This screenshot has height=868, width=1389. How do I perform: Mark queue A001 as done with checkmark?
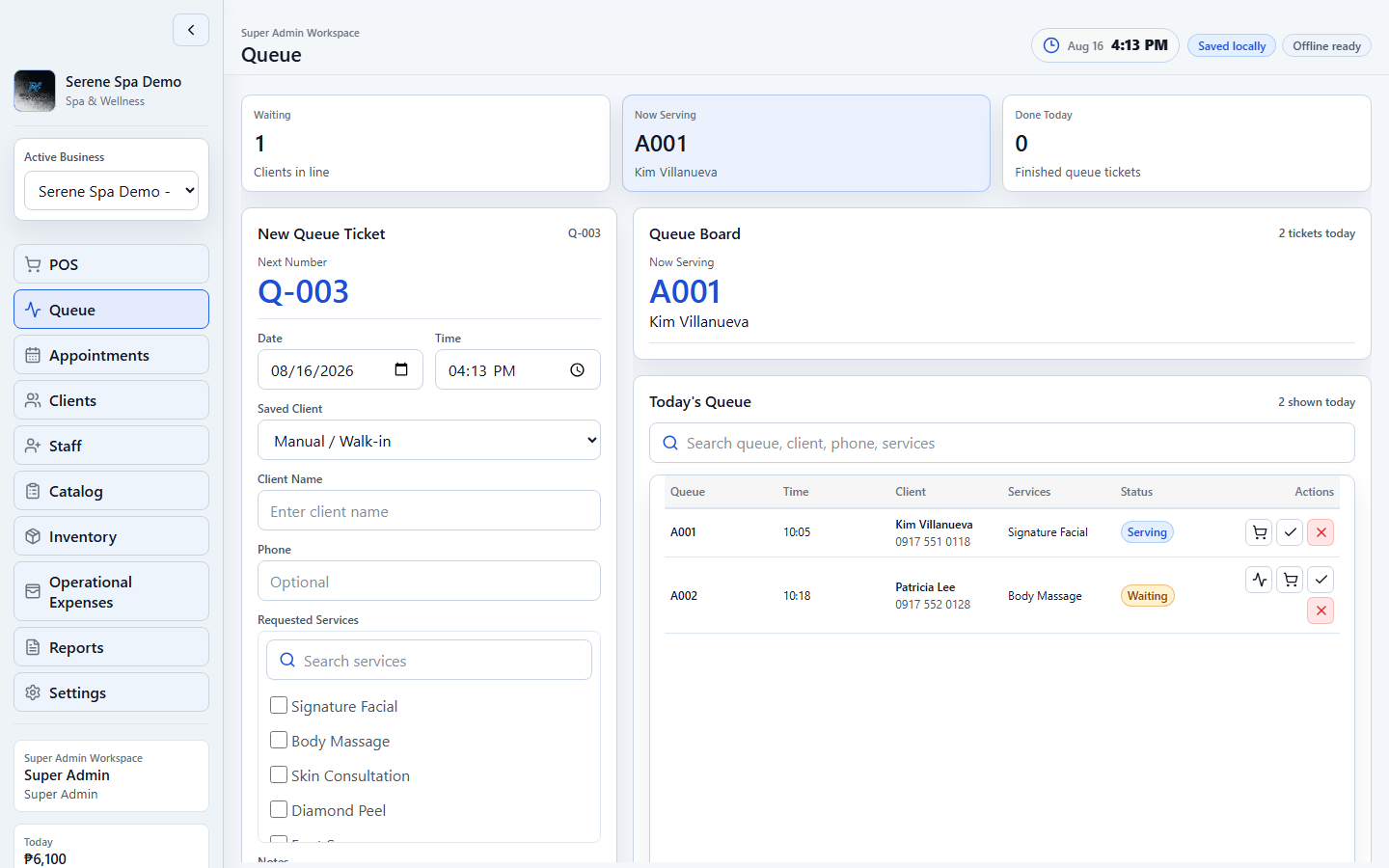tap(1290, 532)
